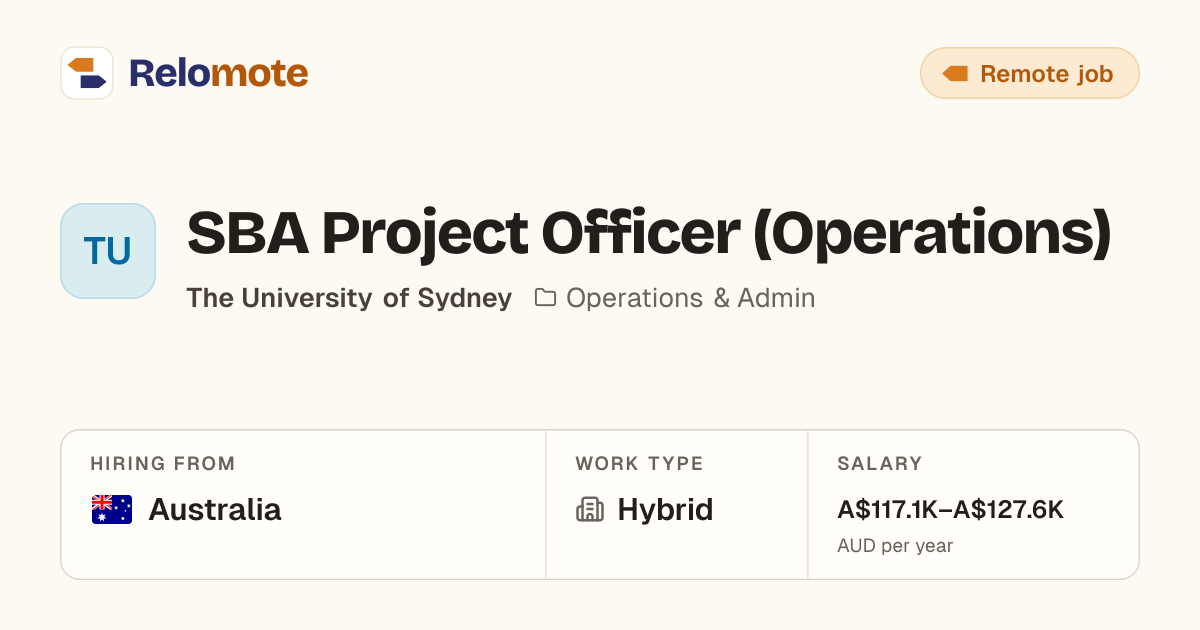
Task: Click the building icon next to Hybrid
Action: tap(590, 510)
